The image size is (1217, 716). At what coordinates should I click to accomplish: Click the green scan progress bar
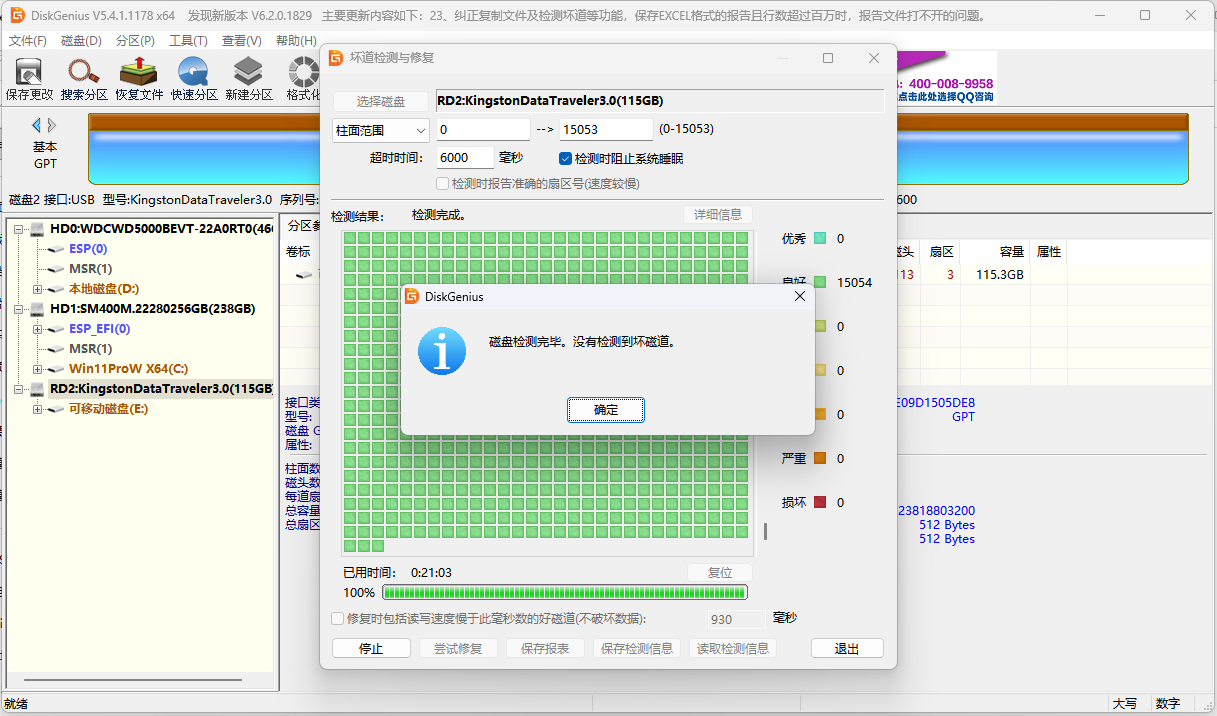pos(565,593)
